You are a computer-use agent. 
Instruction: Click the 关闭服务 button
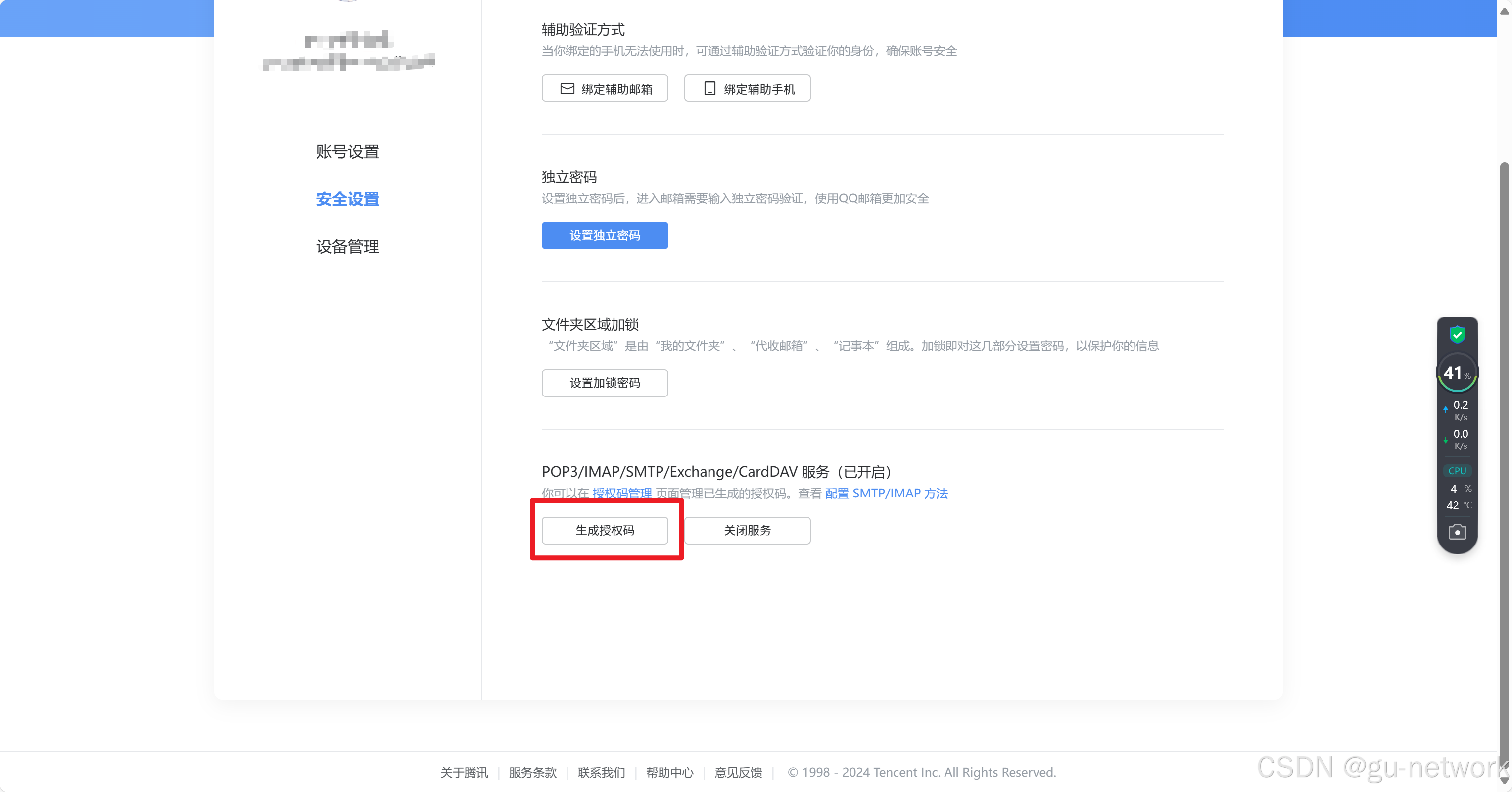(747, 530)
